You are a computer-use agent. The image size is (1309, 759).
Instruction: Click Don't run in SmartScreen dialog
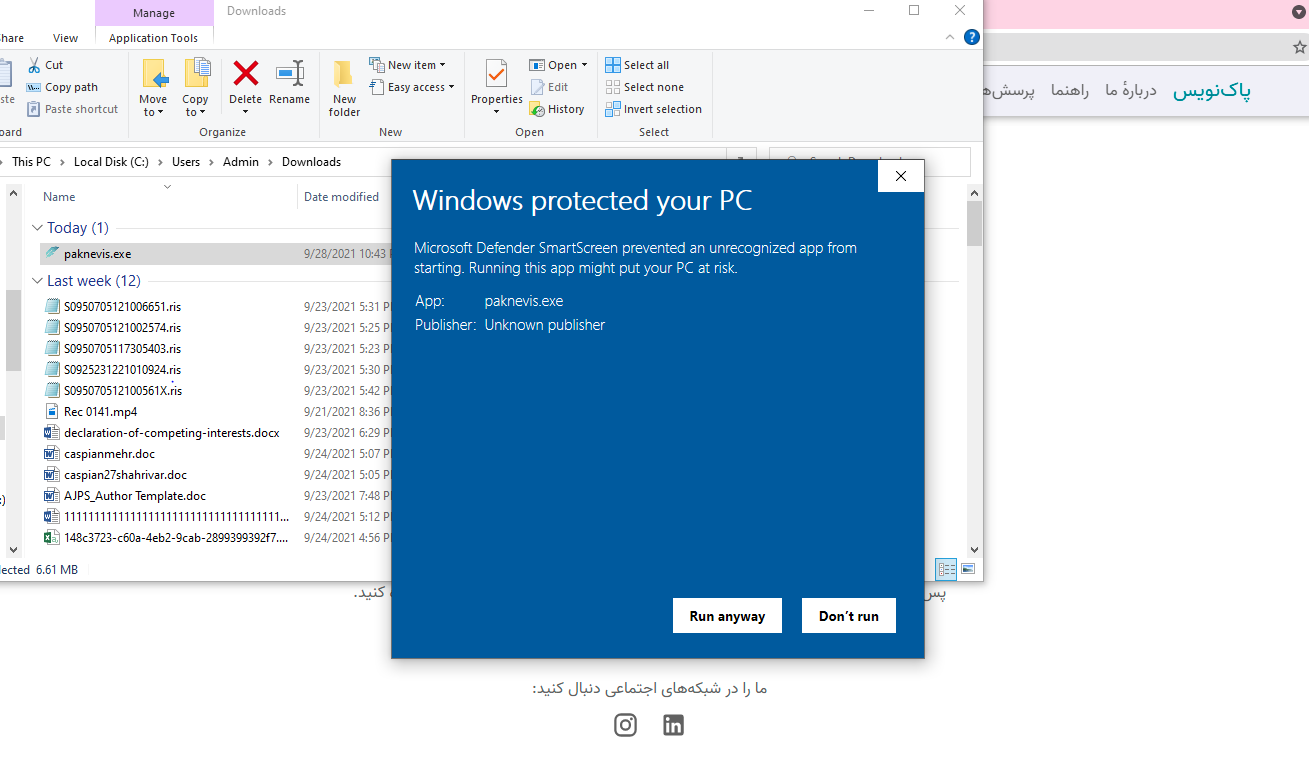849,616
